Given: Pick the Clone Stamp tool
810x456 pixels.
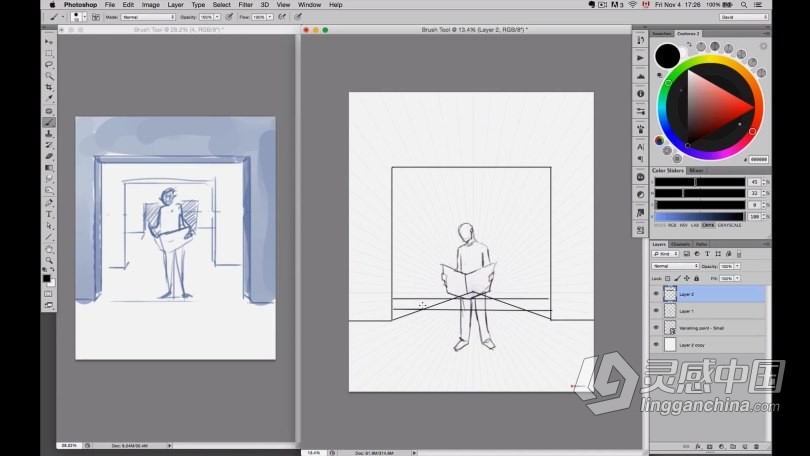Looking at the screenshot, I should coord(48,133).
